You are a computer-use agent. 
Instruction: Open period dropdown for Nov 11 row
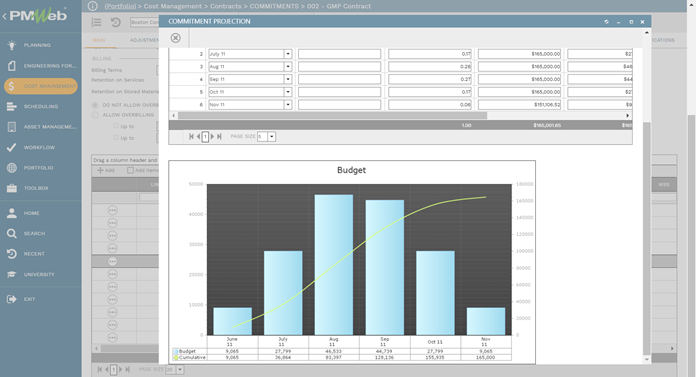pyautogui.click(x=288, y=105)
